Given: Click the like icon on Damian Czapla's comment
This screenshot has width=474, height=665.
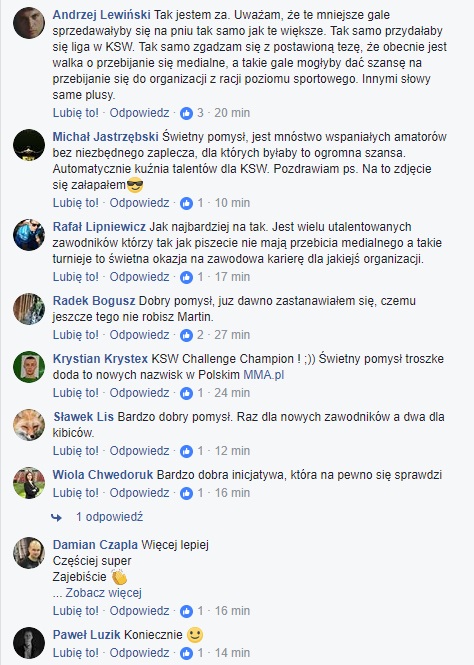Looking at the screenshot, I should (186, 611).
